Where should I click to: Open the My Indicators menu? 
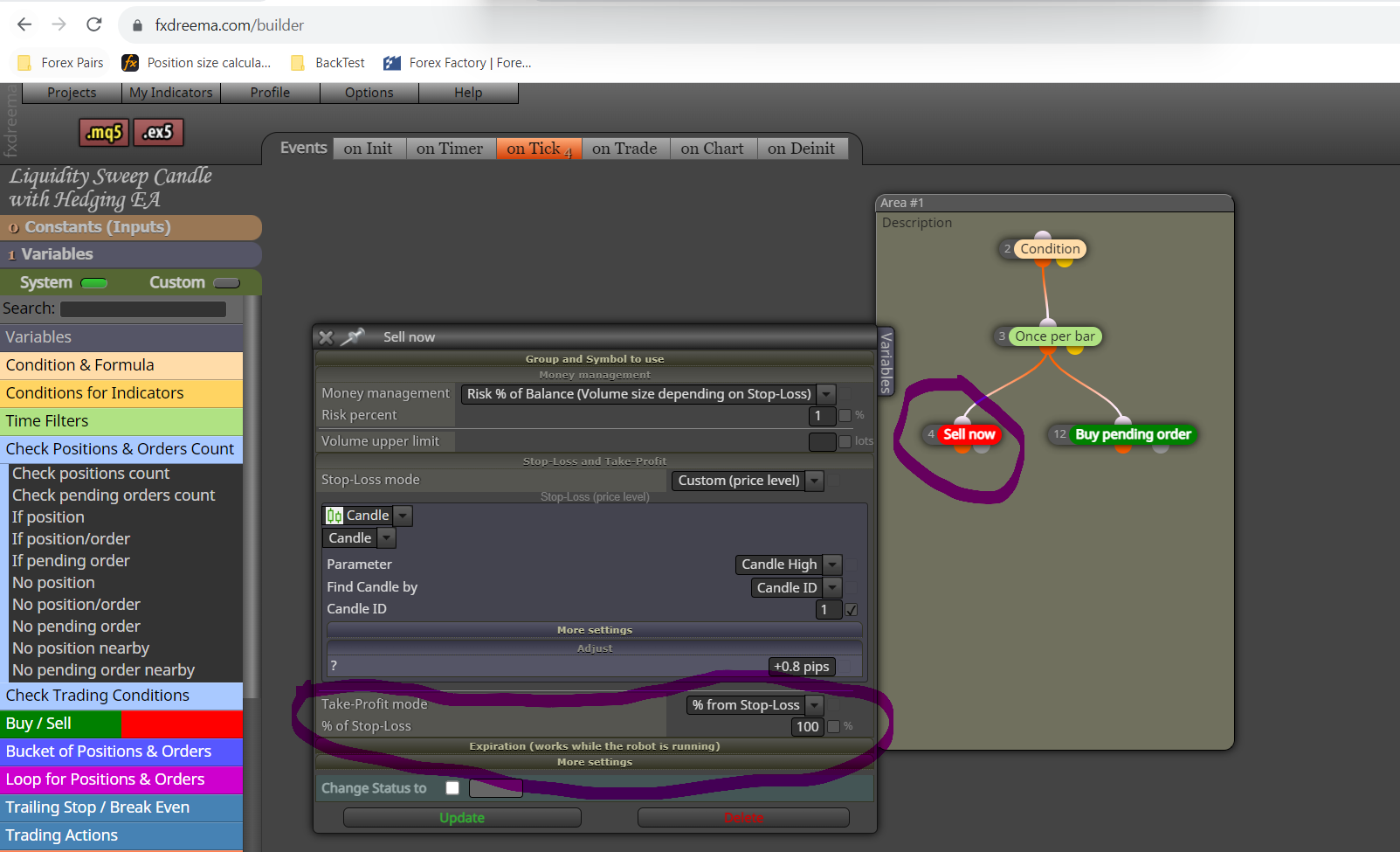click(171, 93)
